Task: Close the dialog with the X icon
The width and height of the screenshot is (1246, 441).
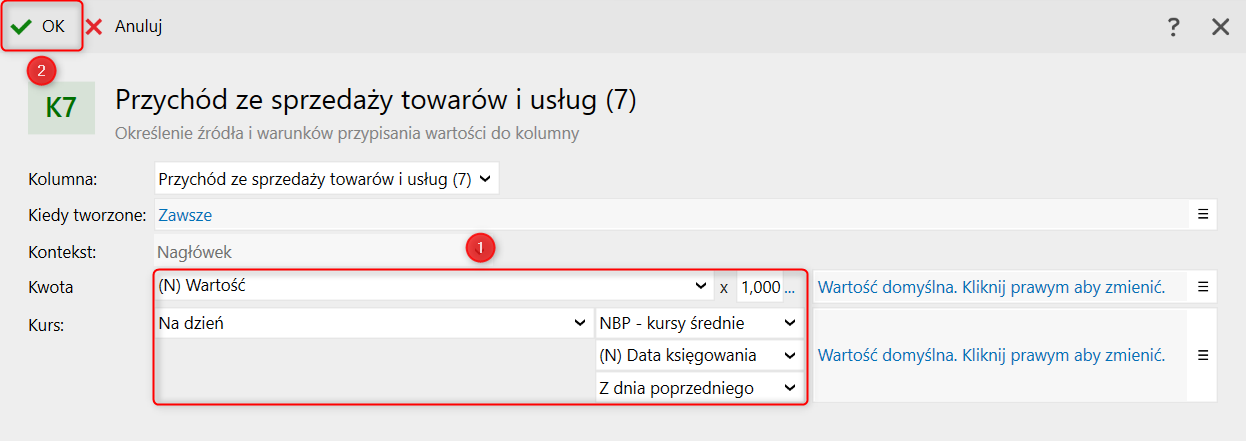Action: click(1220, 28)
